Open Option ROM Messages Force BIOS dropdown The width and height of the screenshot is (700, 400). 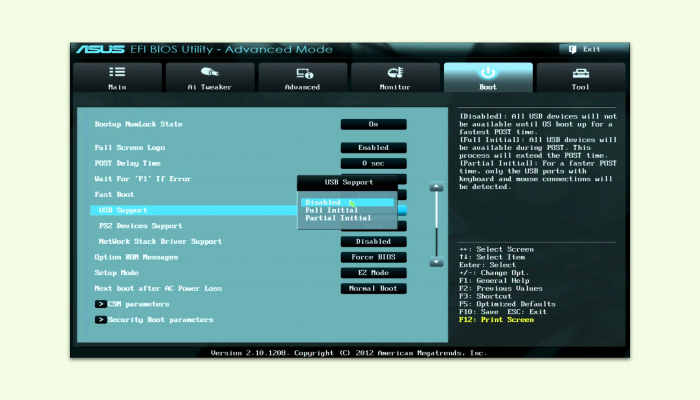click(x=374, y=257)
